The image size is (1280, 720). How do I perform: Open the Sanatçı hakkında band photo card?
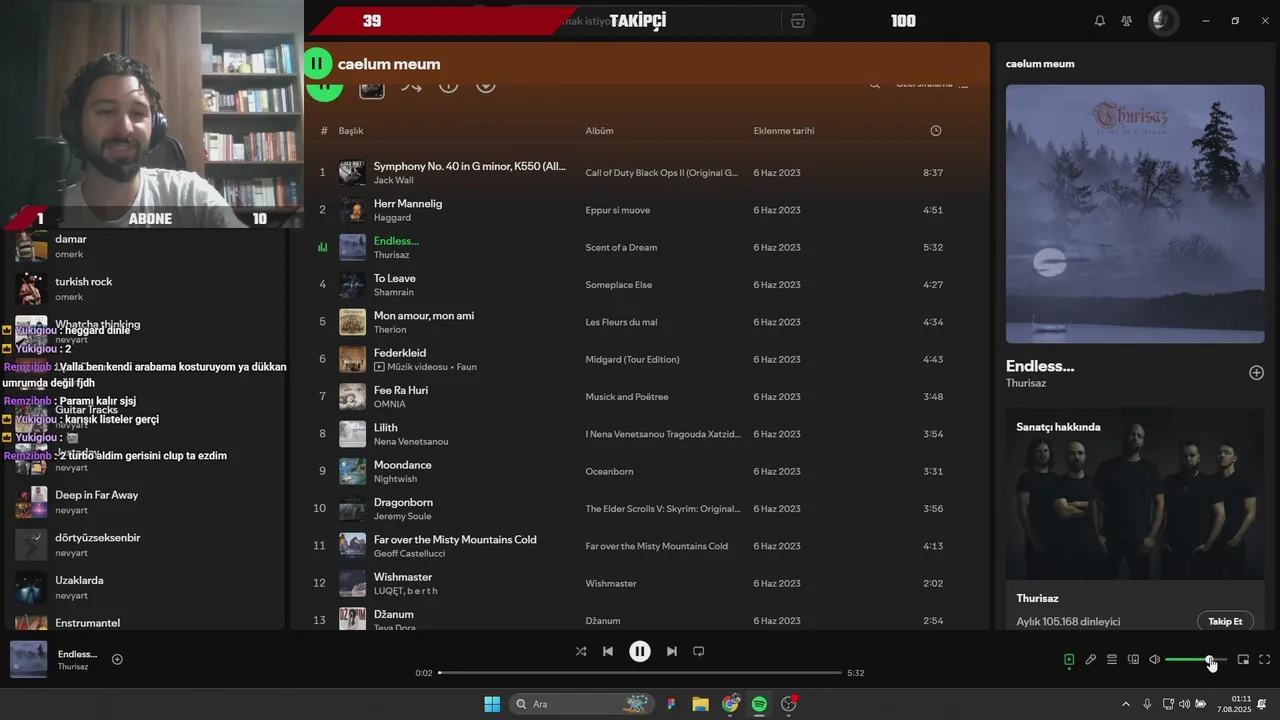1135,495
